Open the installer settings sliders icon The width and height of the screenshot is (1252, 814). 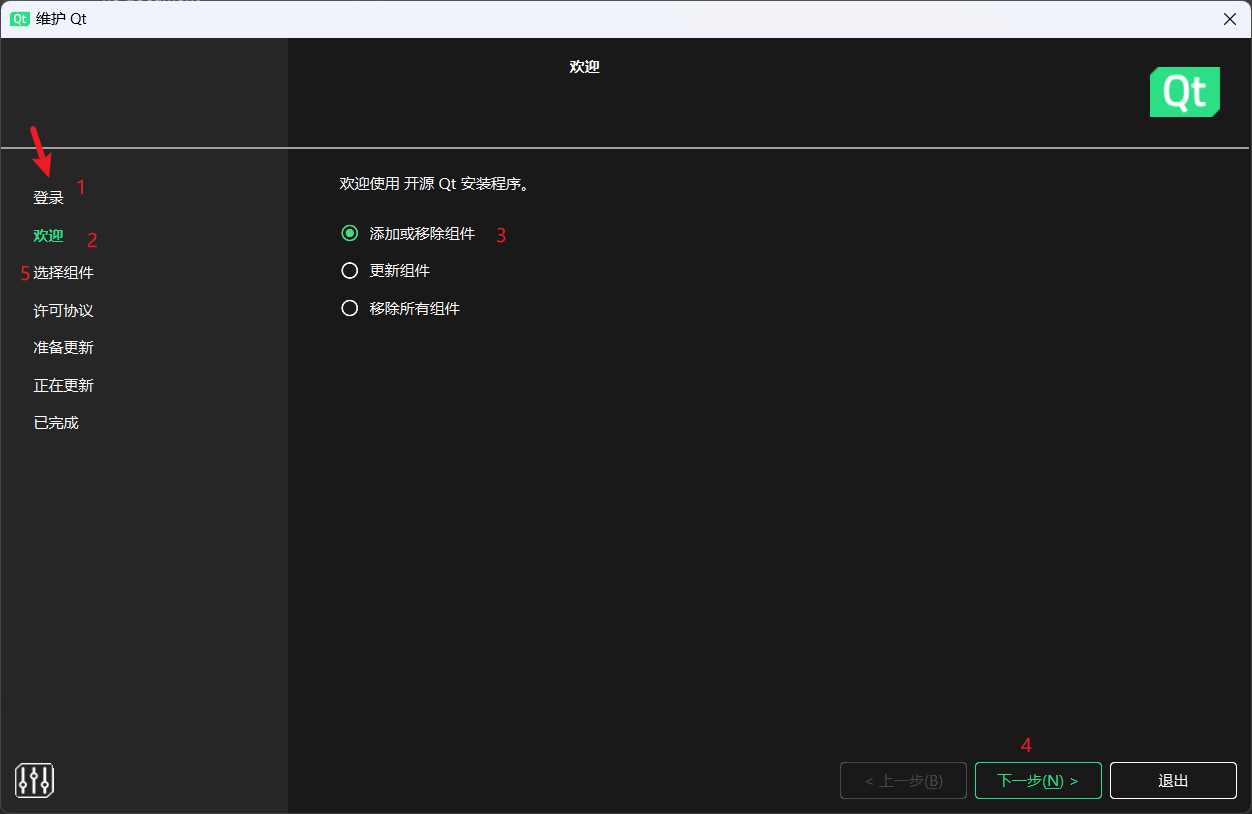(34, 780)
